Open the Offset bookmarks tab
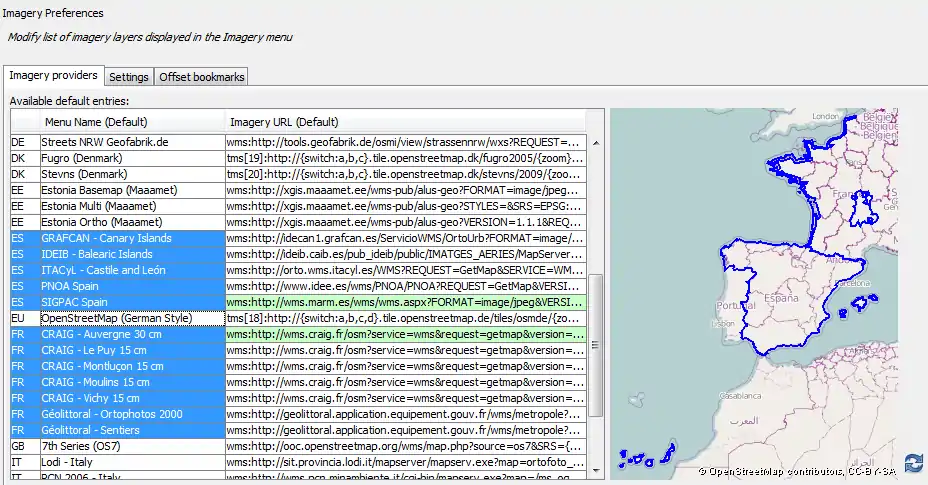928x485 pixels. 201,77
